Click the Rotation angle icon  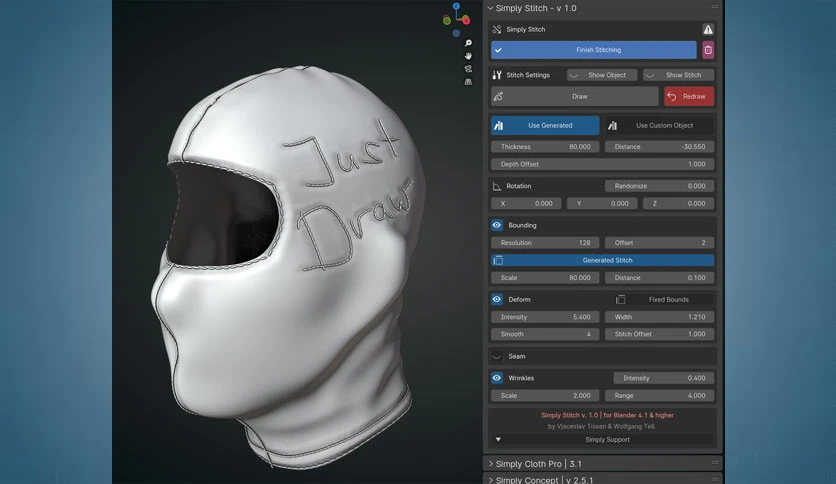coord(497,186)
